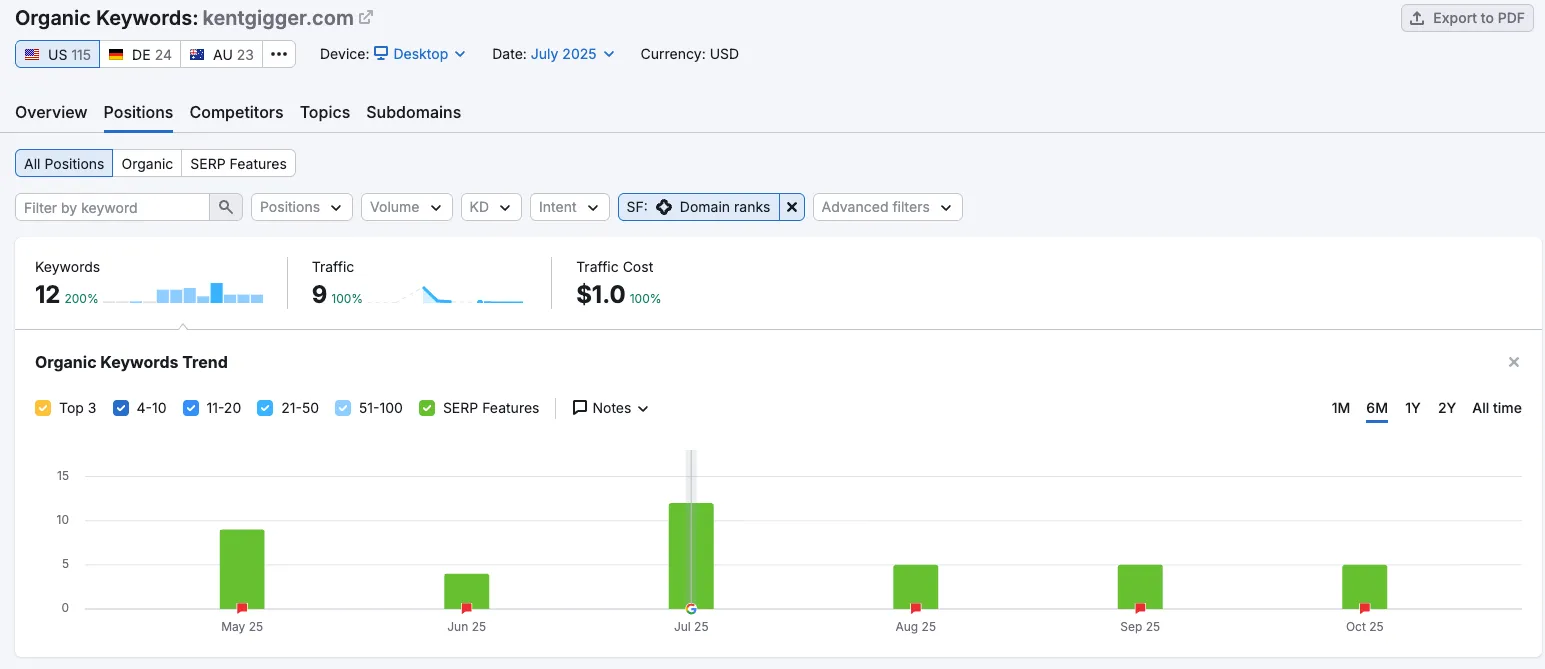Click the red note flag at Aug 25
1545x669 pixels.
click(x=916, y=608)
